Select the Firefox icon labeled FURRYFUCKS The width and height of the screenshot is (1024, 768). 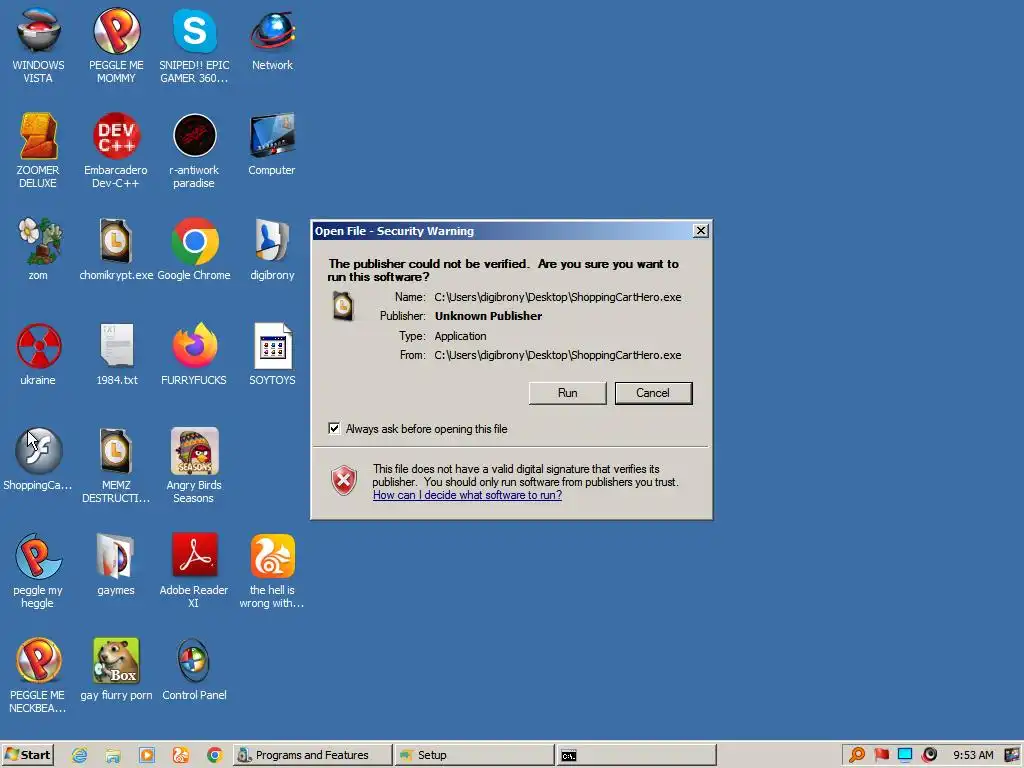tap(194, 355)
